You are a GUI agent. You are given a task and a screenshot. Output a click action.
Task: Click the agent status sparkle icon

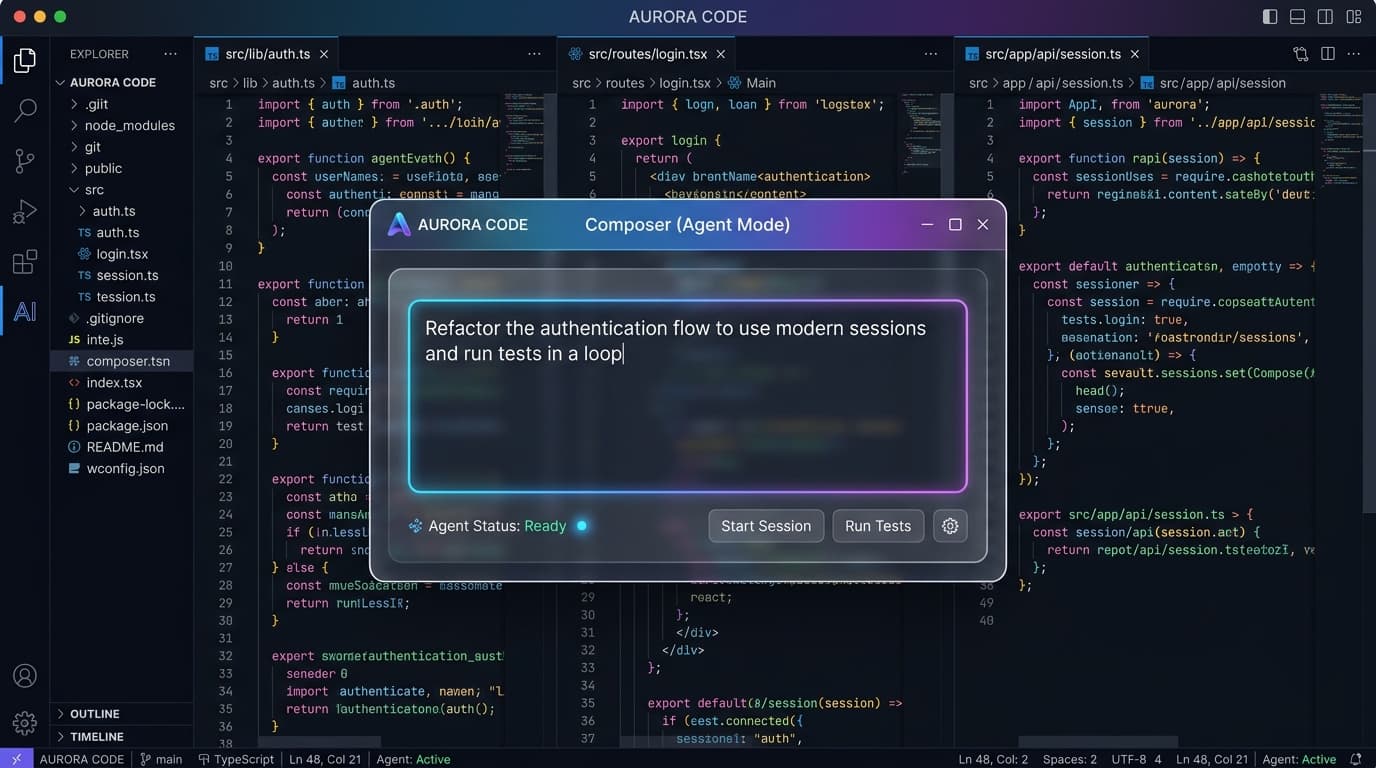click(x=415, y=526)
